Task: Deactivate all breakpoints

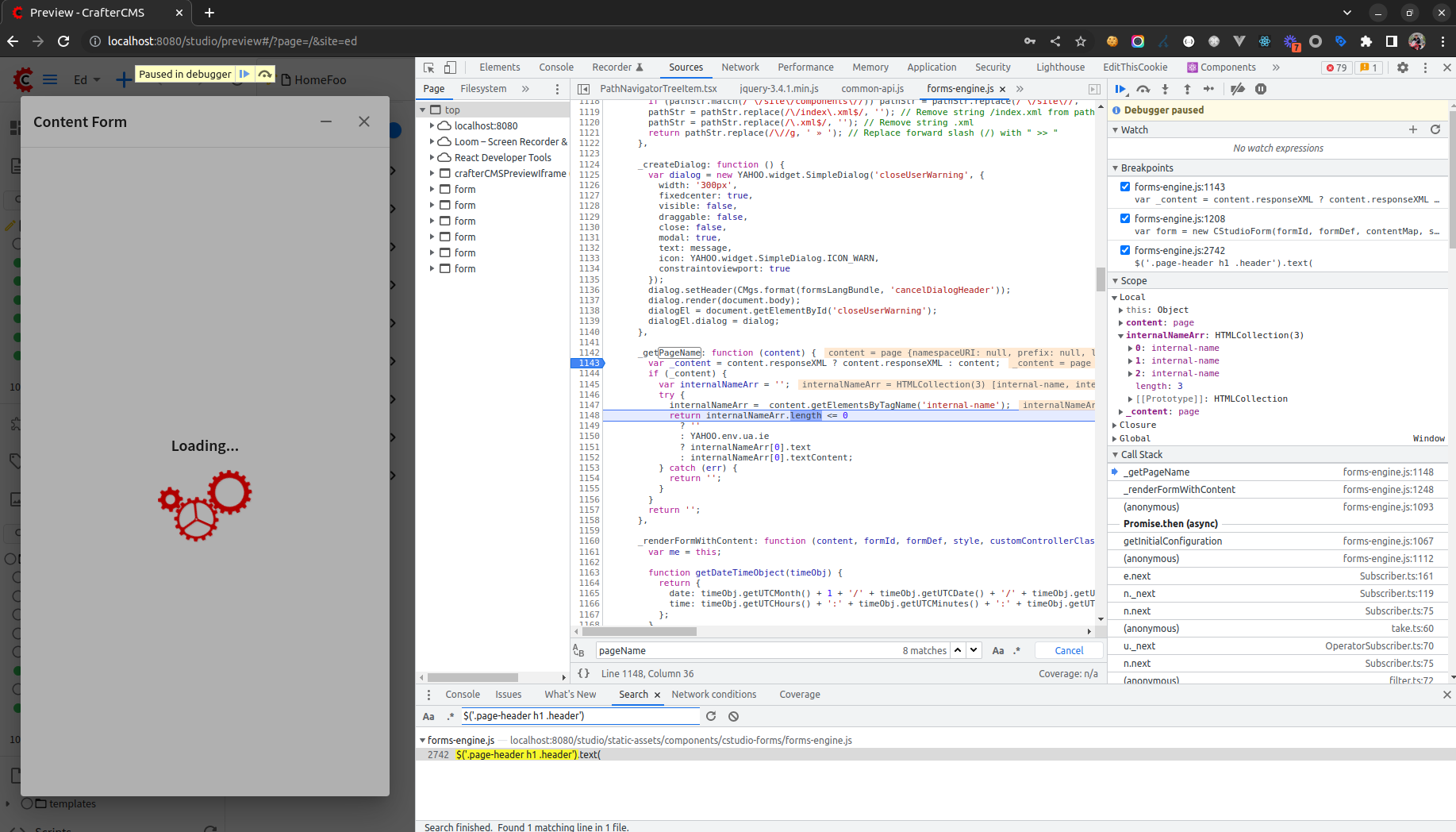Action: pyautogui.click(x=1238, y=89)
